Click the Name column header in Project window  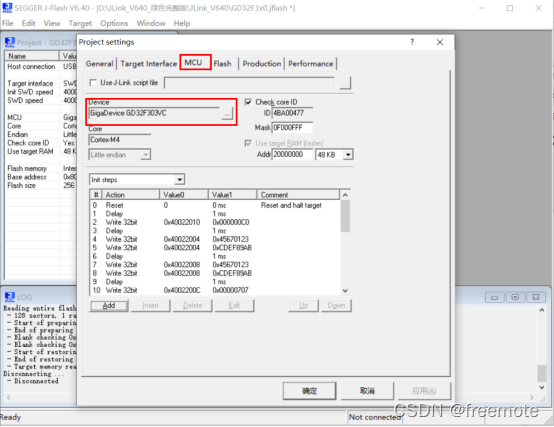[32, 56]
